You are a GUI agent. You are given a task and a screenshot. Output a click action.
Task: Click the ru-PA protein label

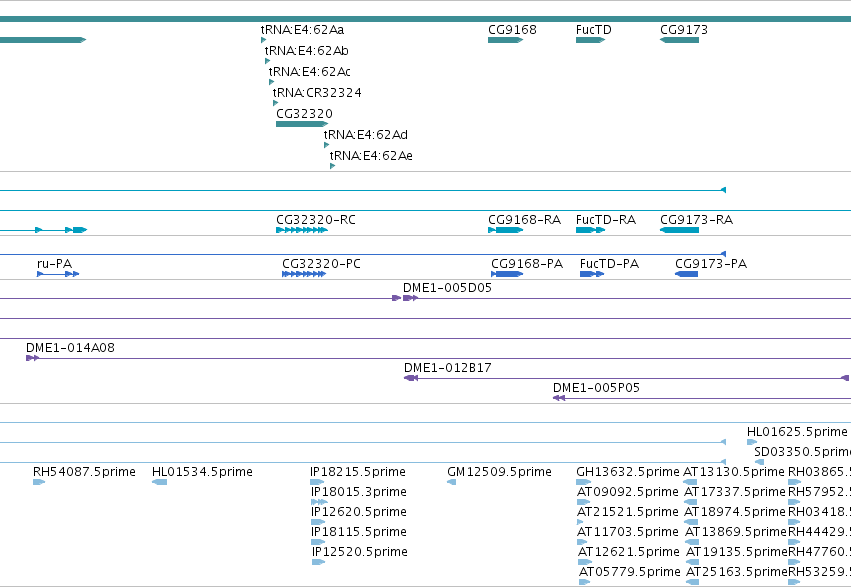(54, 264)
